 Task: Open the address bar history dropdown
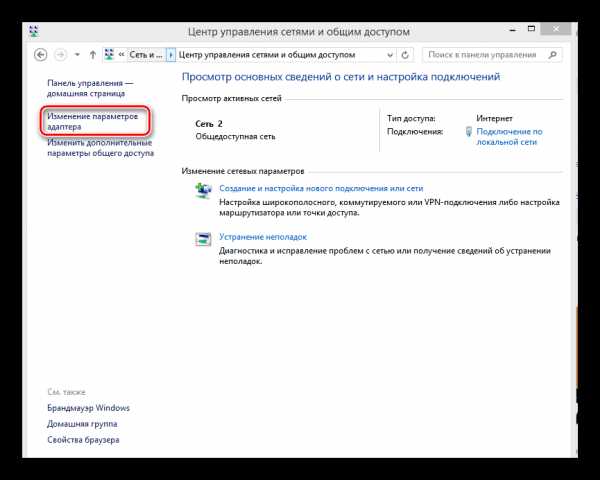(x=390, y=55)
